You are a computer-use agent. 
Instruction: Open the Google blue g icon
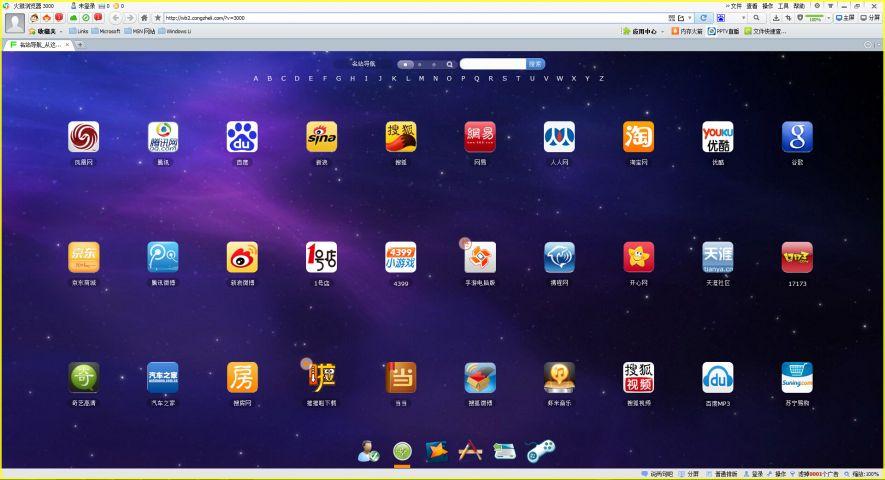pos(797,137)
